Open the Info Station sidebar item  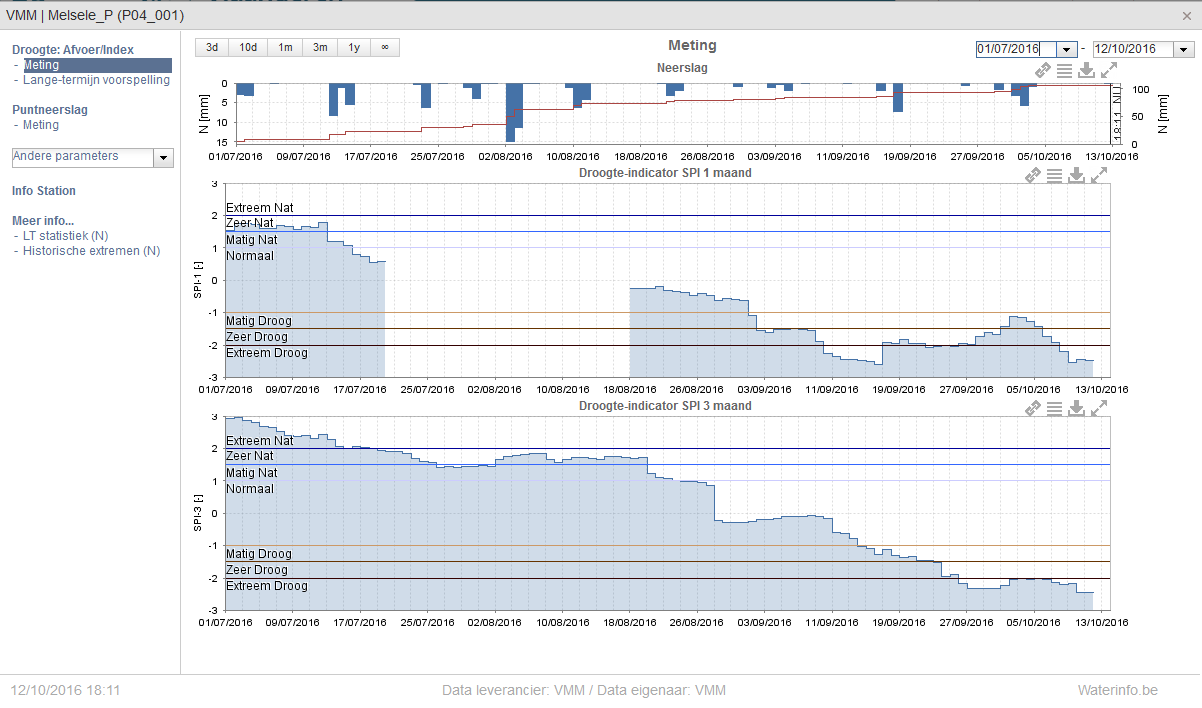tap(44, 191)
